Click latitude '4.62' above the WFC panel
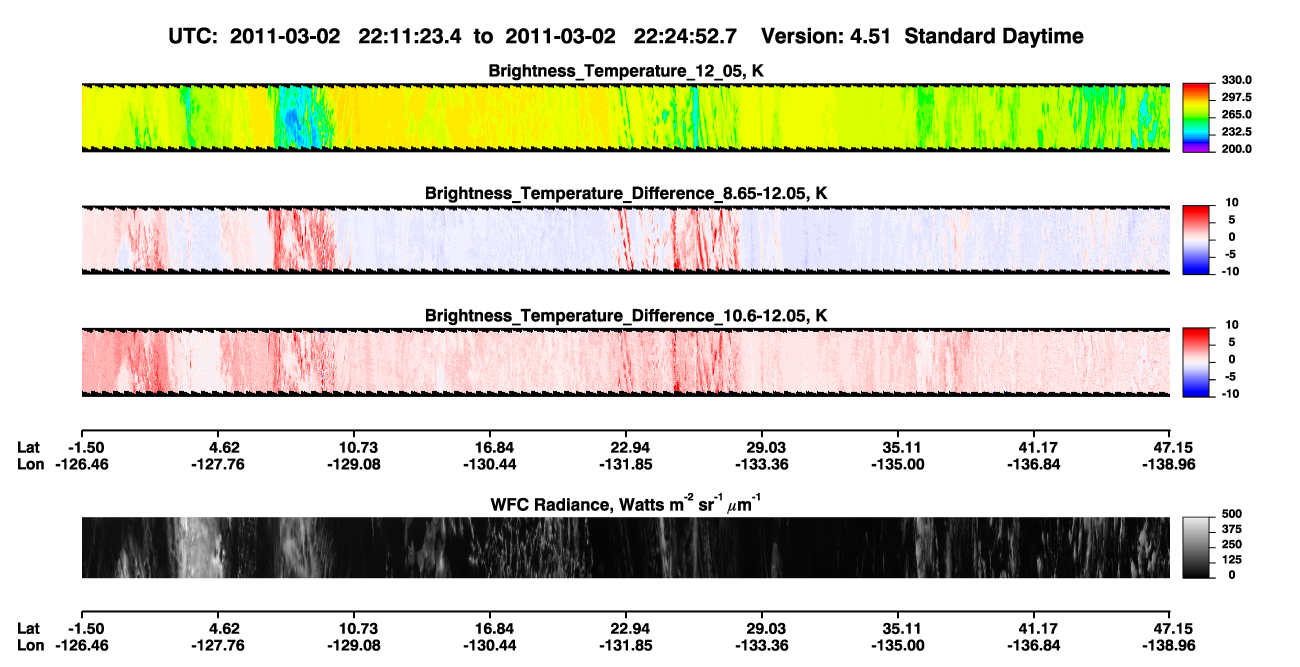This screenshot has width=1300, height=667. [x=218, y=447]
